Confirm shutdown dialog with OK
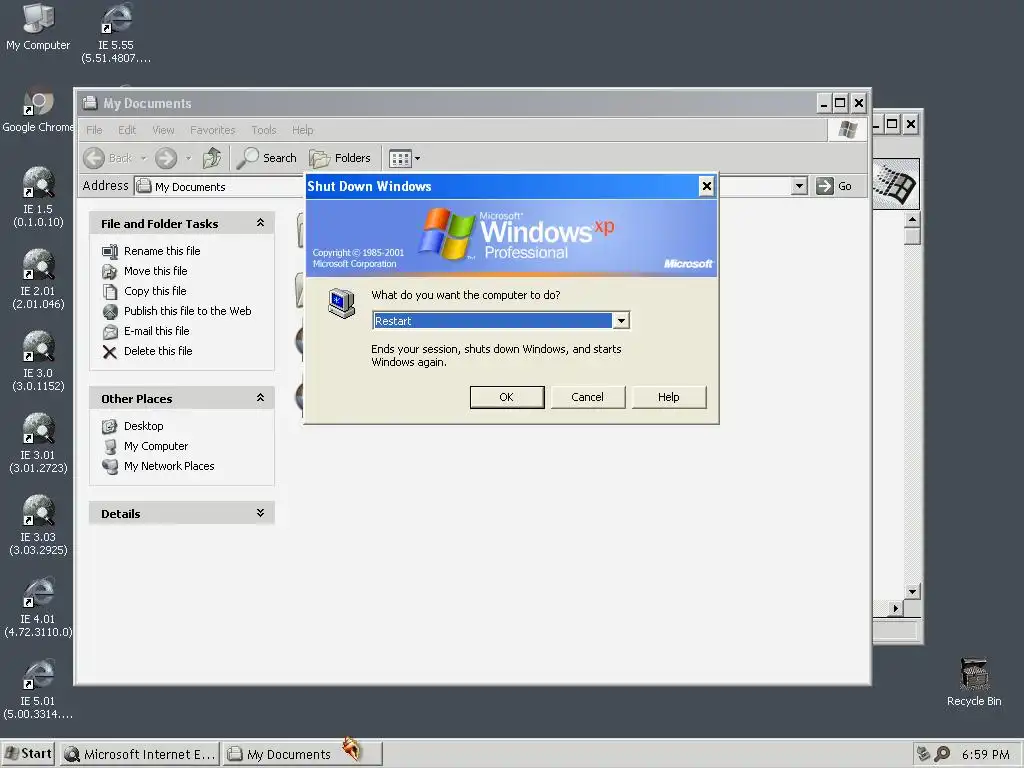 (x=507, y=397)
